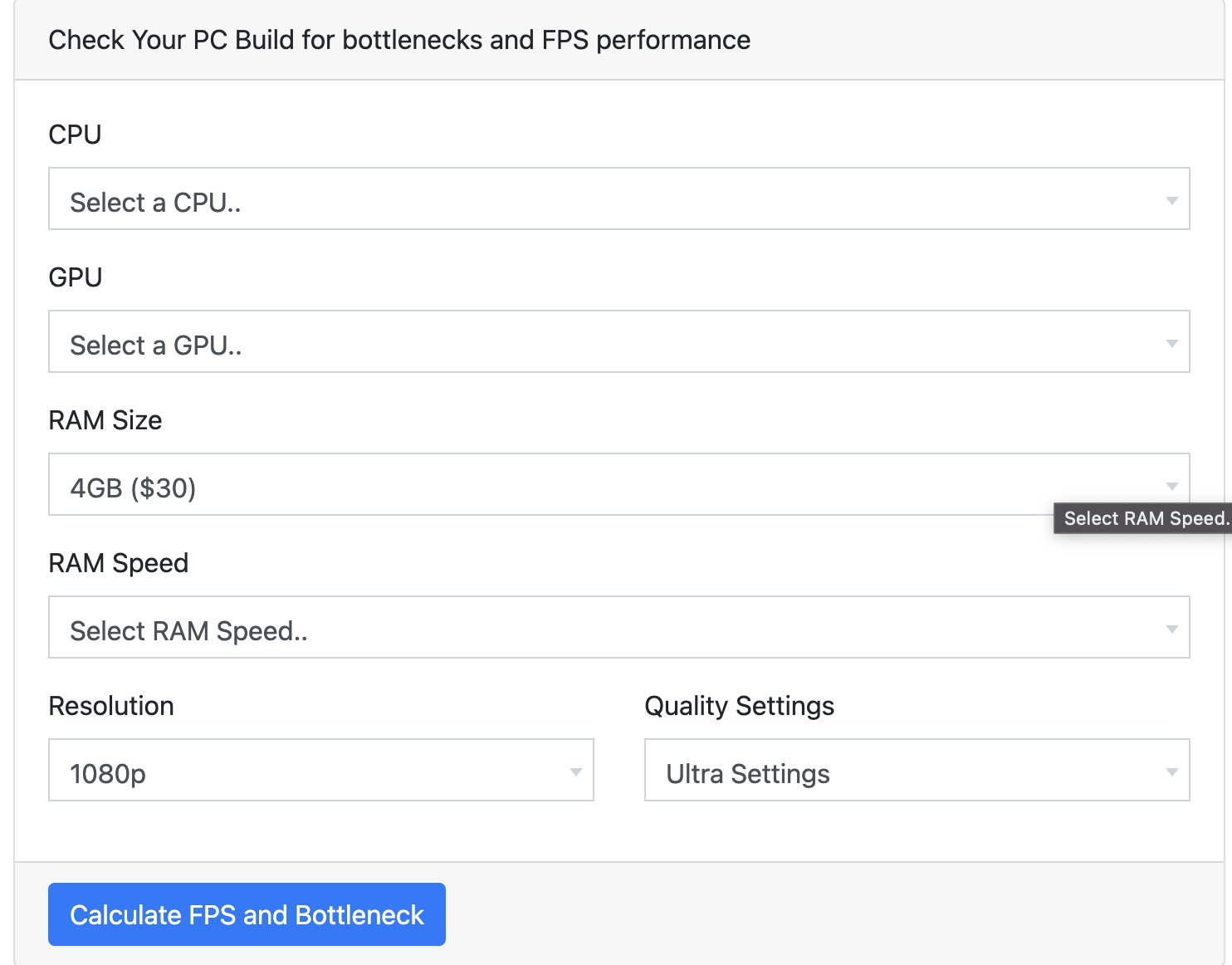
Task: Click the arrow icon in RAM Size selector
Action: pyautogui.click(x=1171, y=486)
